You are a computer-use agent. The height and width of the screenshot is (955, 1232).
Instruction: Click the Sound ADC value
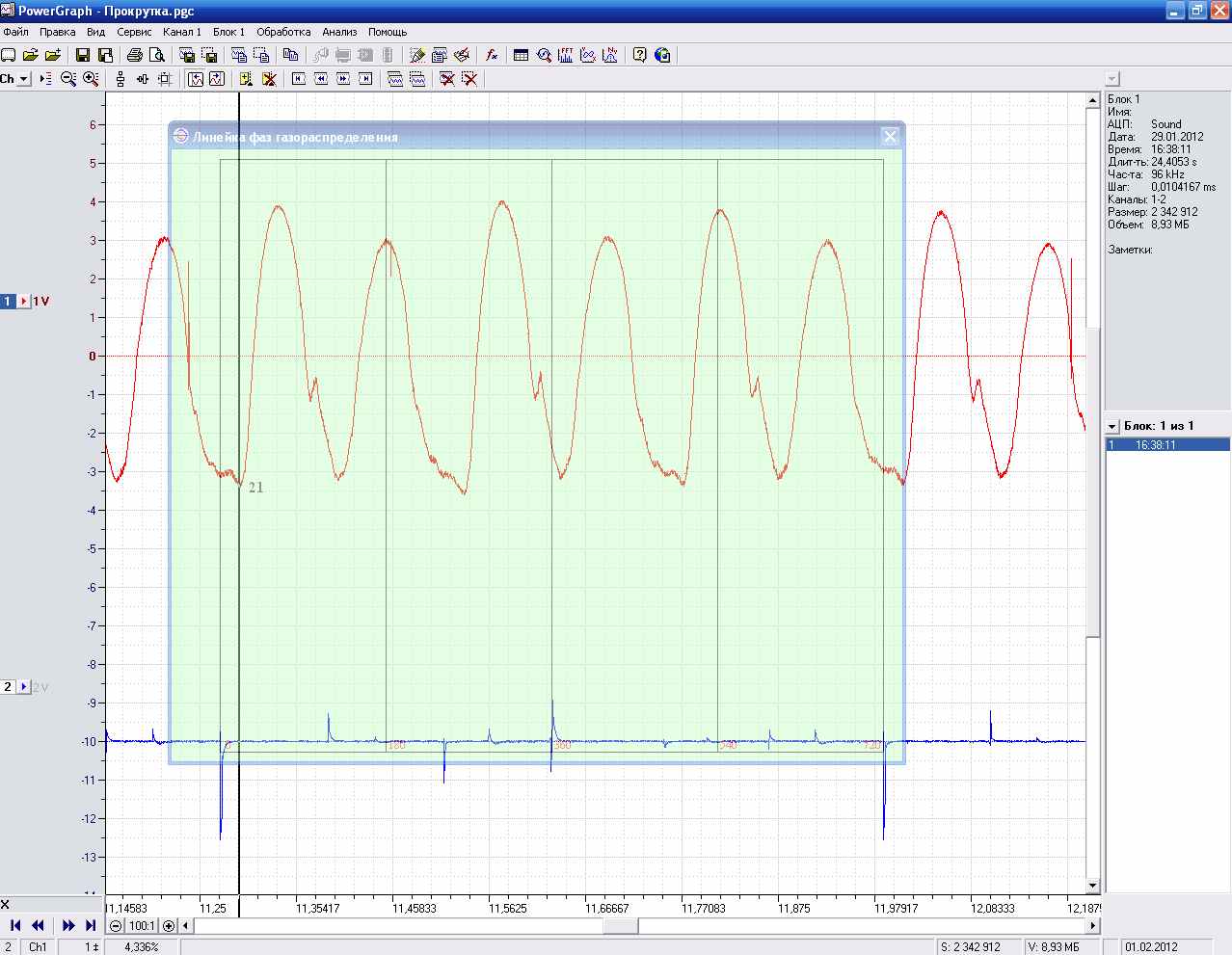point(1166,124)
